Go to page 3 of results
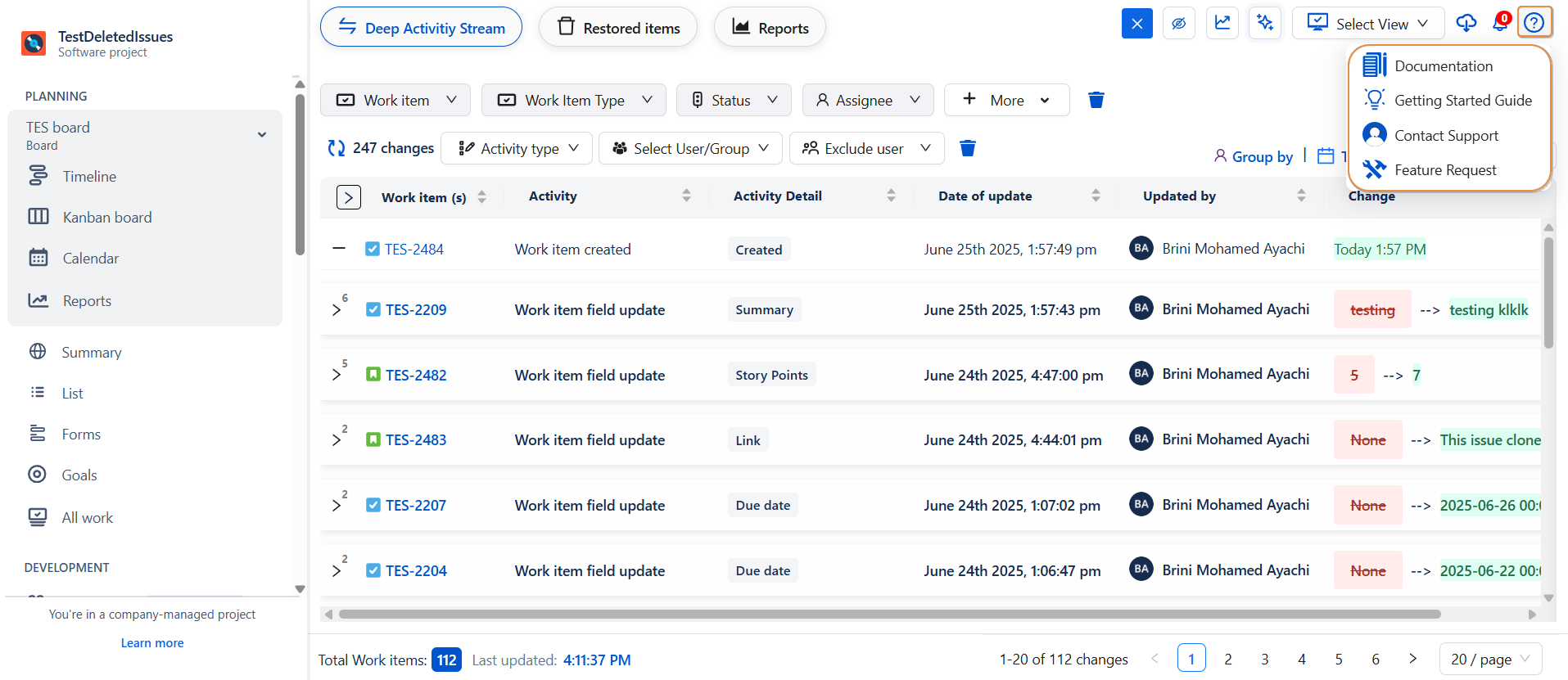 point(1264,660)
